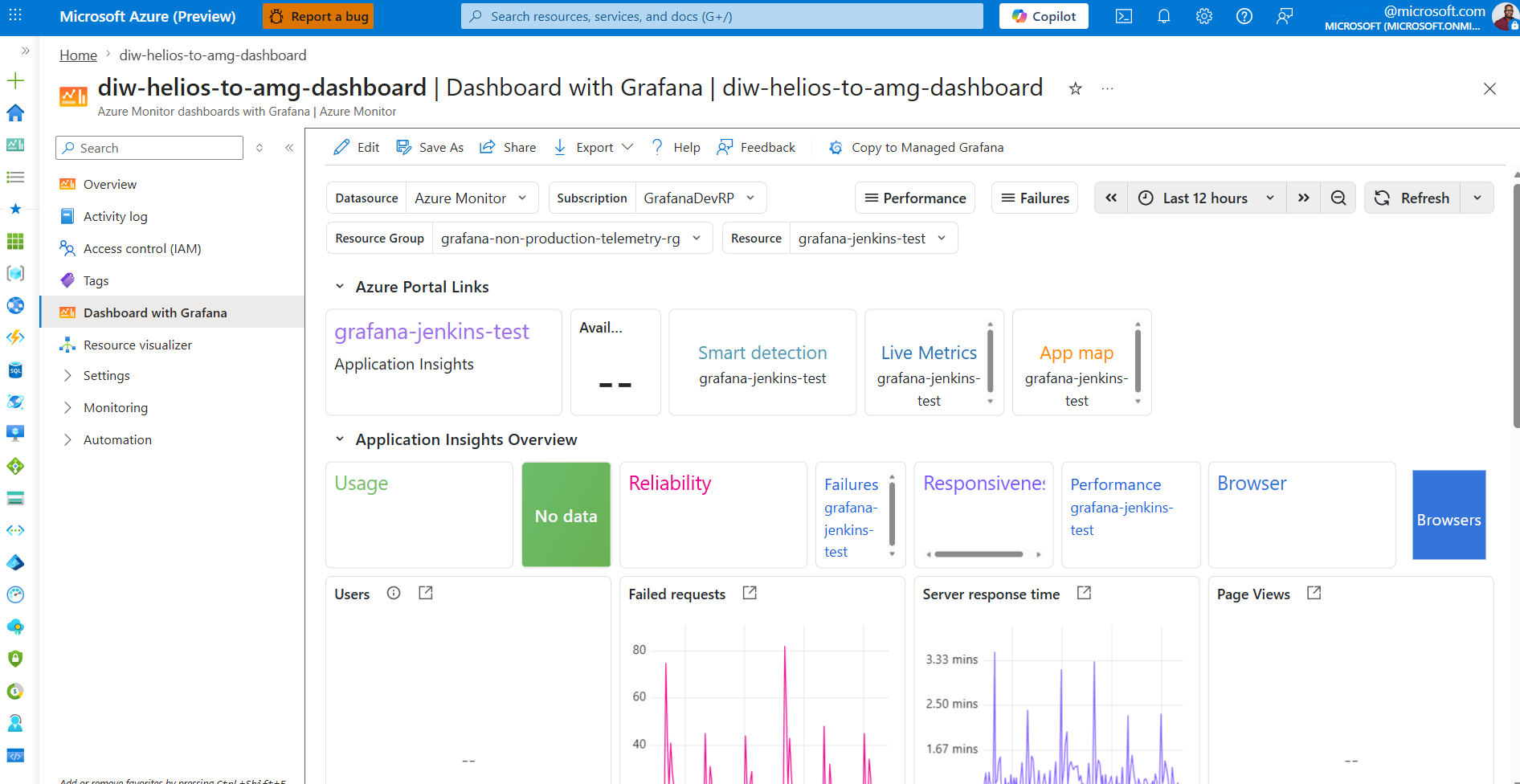The height and width of the screenshot is (784, 1520).
Task: Open portal settings gear
Action: point(1204,16)
